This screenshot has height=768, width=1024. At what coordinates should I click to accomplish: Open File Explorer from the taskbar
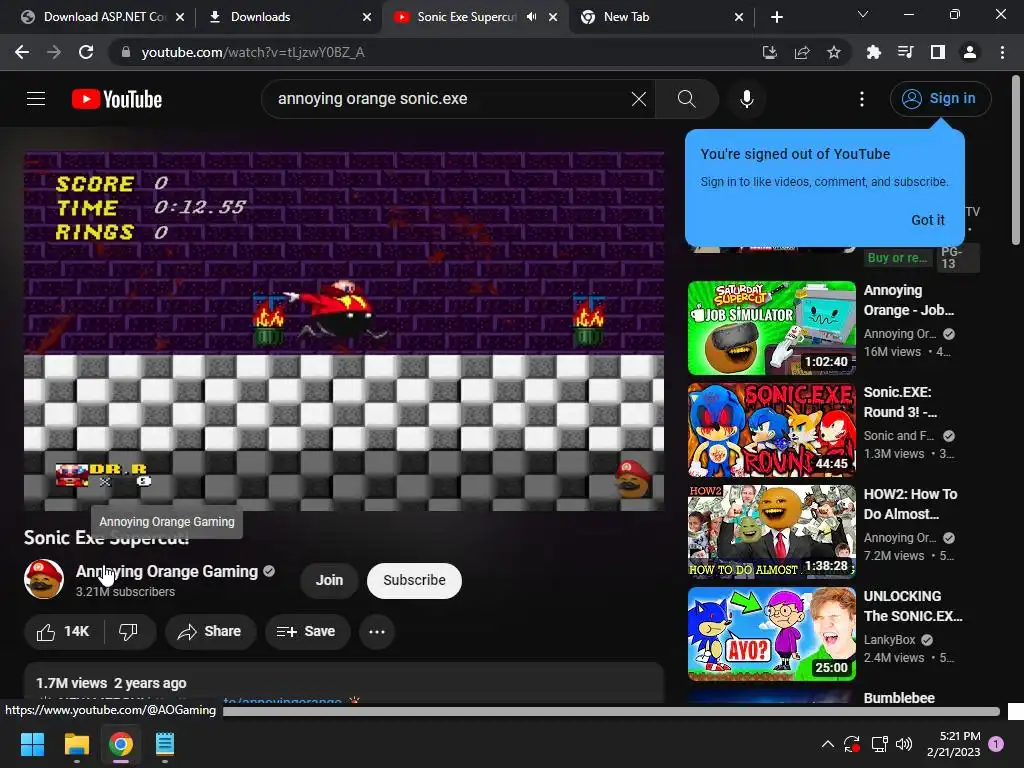(76, 744)
